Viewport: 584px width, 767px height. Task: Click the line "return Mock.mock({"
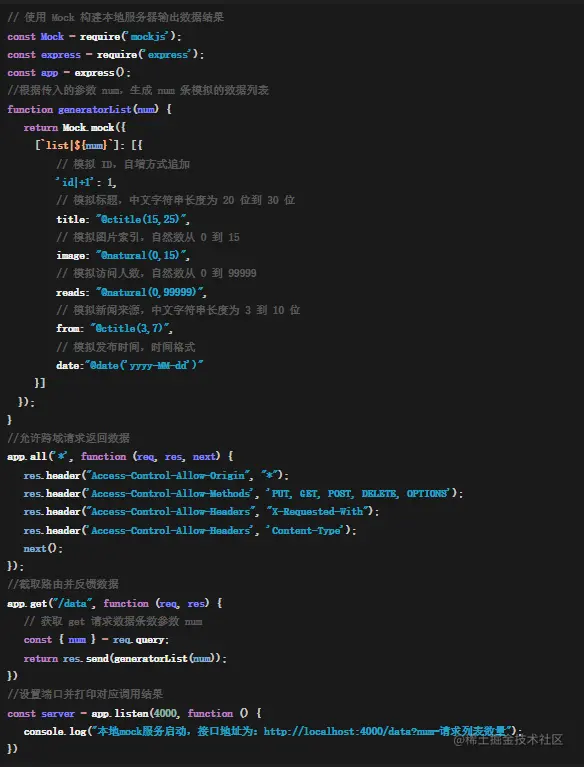(x=75, y=128)
